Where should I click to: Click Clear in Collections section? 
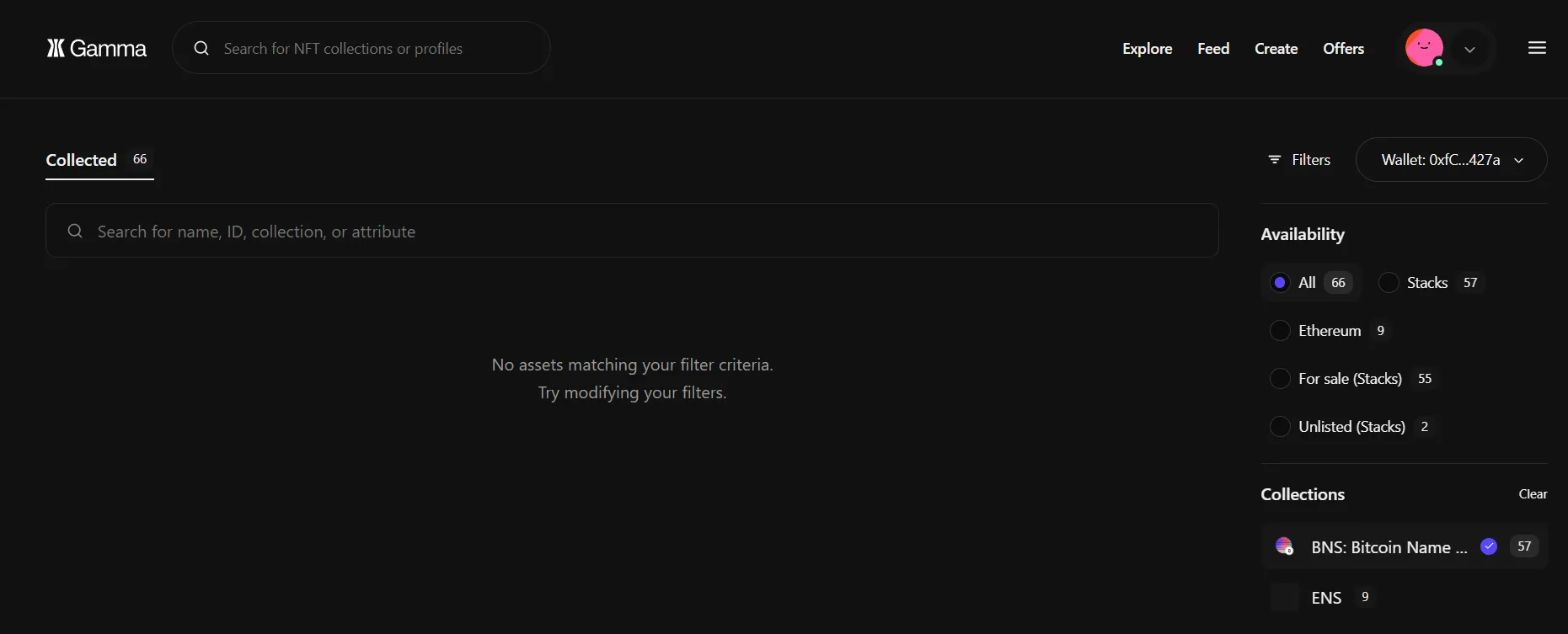(1533, 494)
